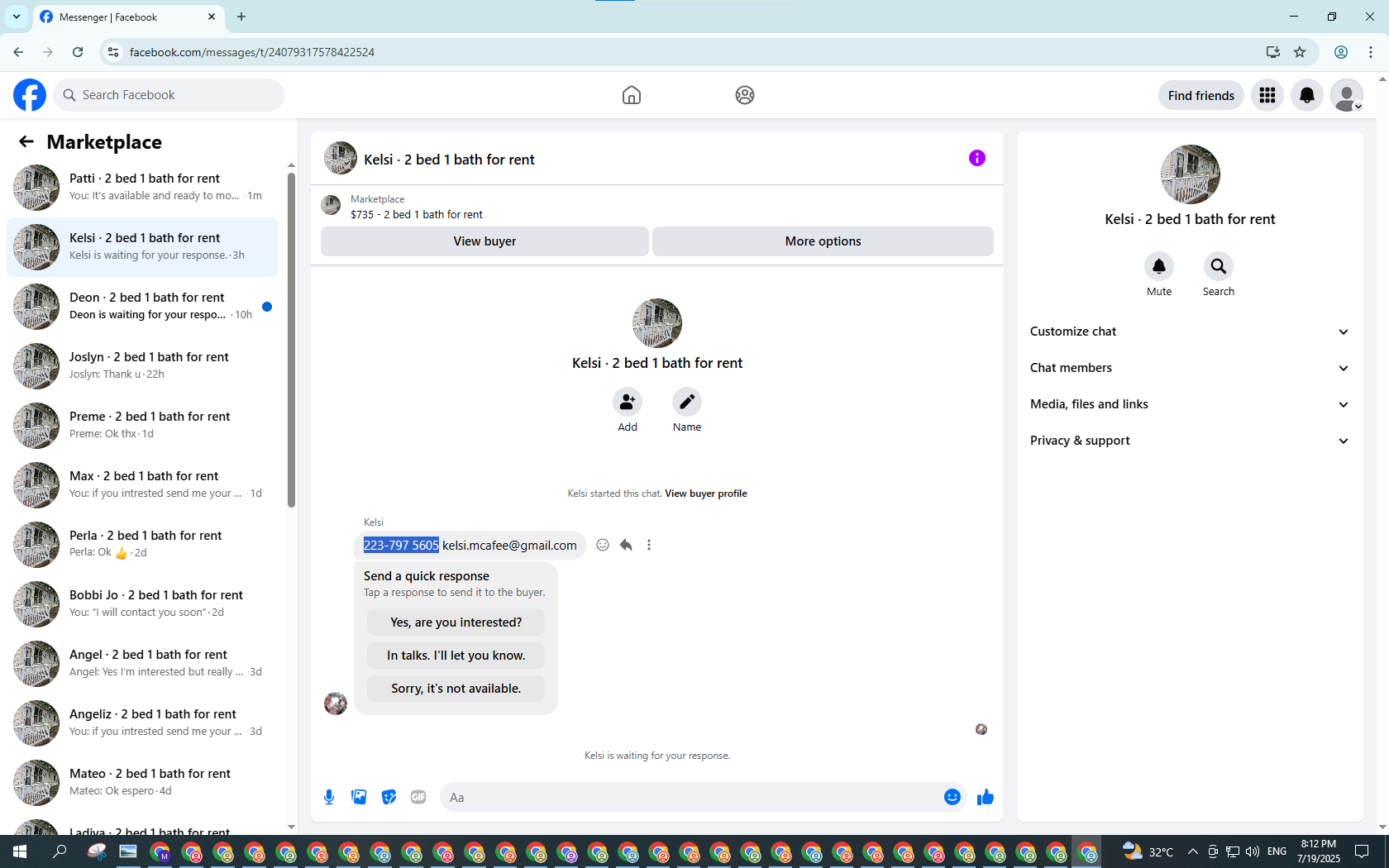Send quick reply 'Yes, are you interested?'

pyautogui.click(x=456, y=622)
